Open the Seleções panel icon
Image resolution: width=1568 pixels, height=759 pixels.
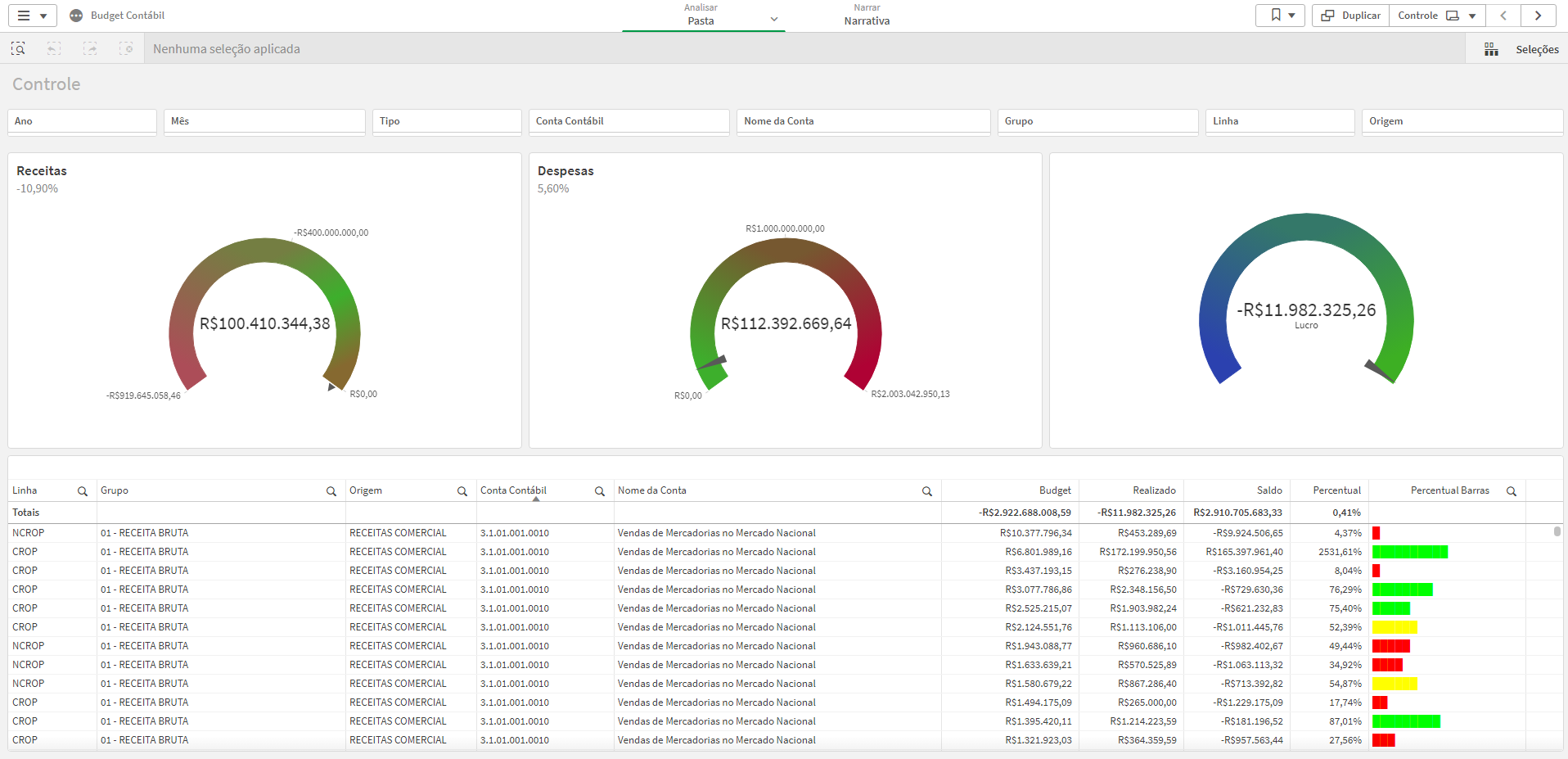coord(1491,48)
